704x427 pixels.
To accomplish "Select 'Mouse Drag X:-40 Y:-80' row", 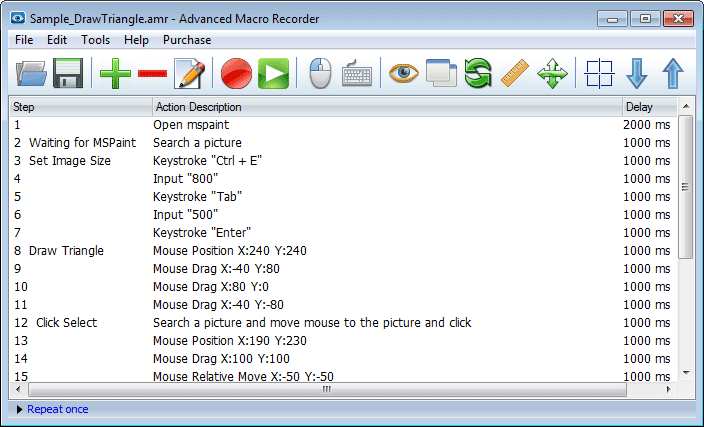I will [343, 305].
